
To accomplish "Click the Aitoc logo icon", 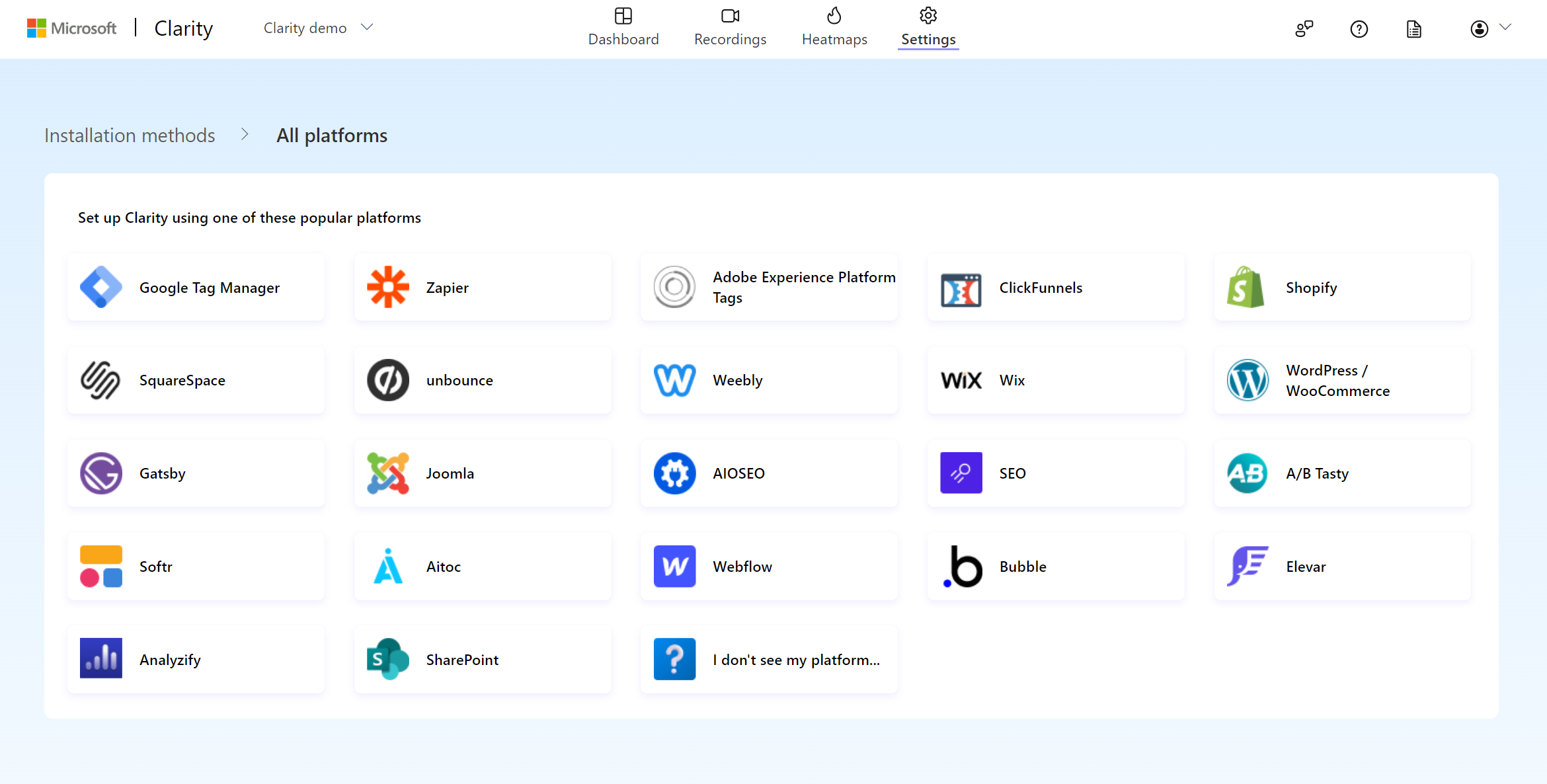I will (x=388, y=567).
